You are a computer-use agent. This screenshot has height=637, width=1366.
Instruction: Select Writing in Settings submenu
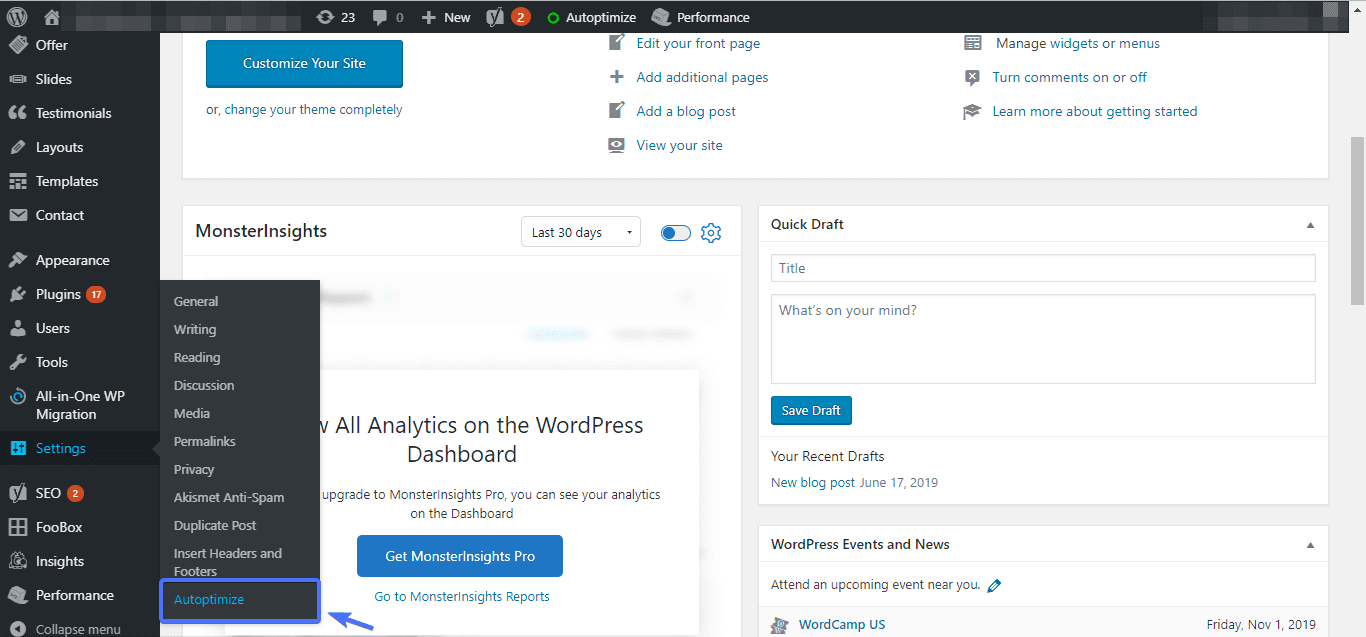click(x=195, y=329)
